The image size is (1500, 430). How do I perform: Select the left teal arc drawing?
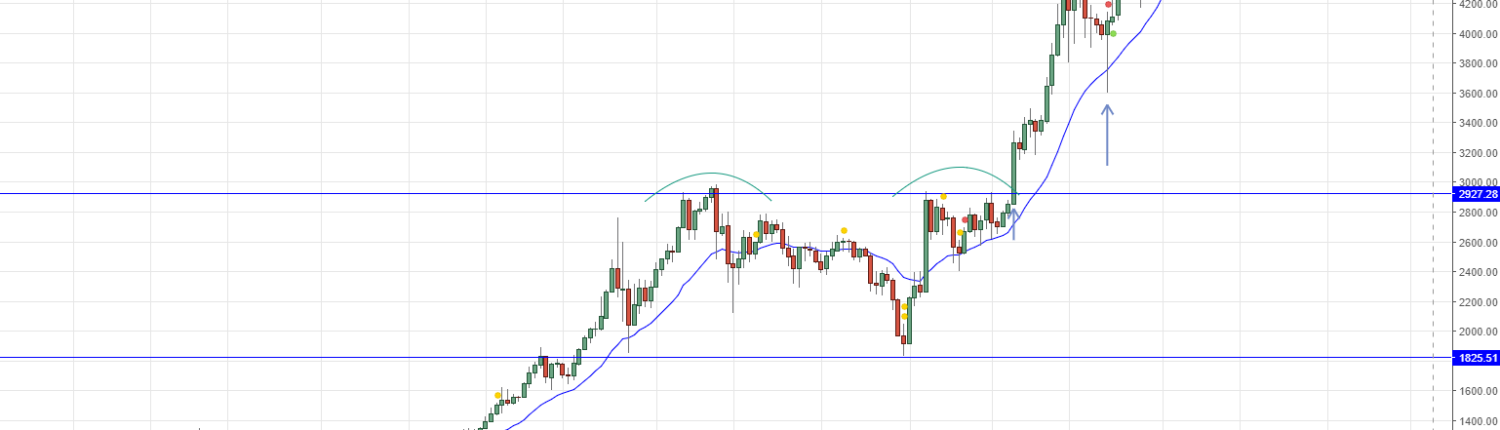708,174
